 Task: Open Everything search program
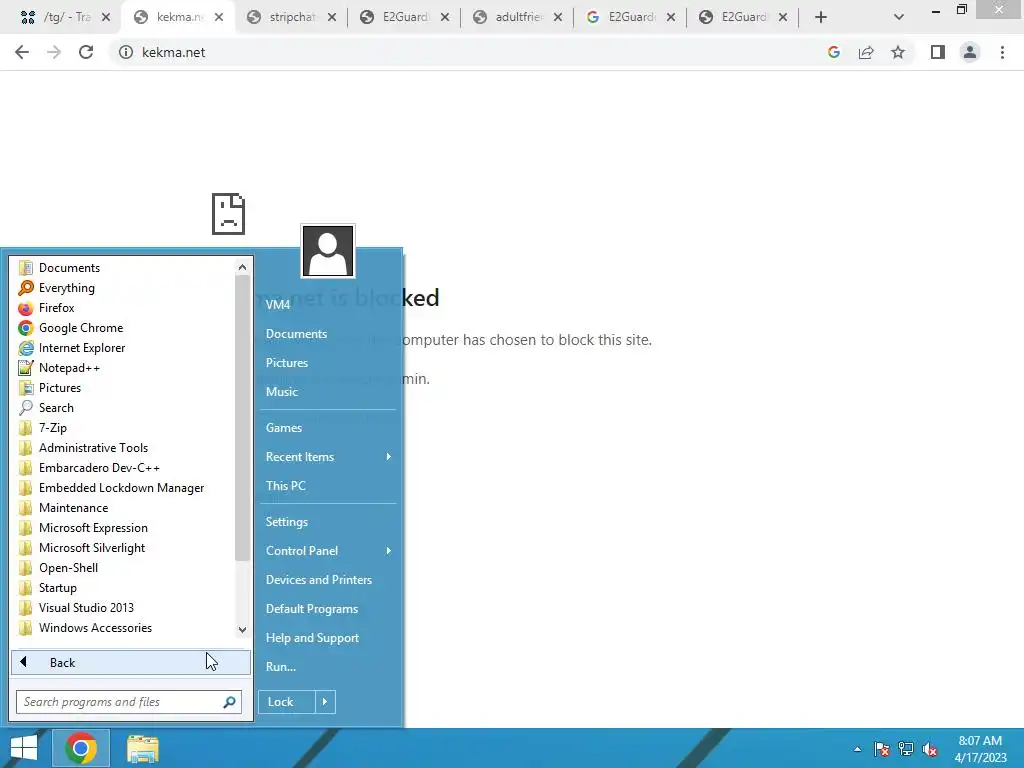[x=66, y=288]
